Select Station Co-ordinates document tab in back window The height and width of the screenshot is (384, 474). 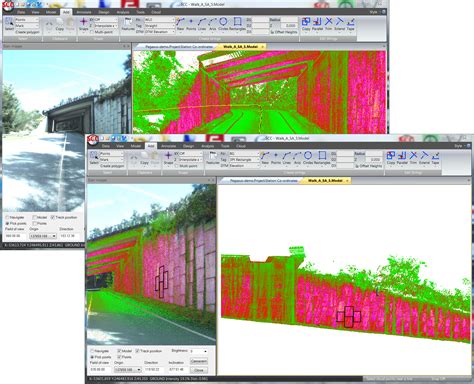[x=179, y=47]
